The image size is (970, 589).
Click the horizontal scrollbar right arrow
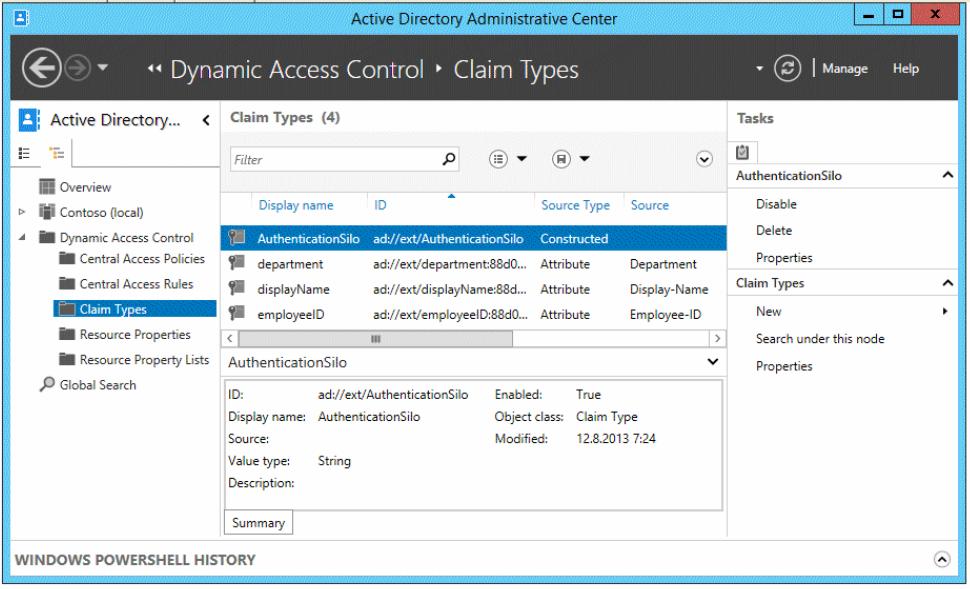(x=717, y=338)
